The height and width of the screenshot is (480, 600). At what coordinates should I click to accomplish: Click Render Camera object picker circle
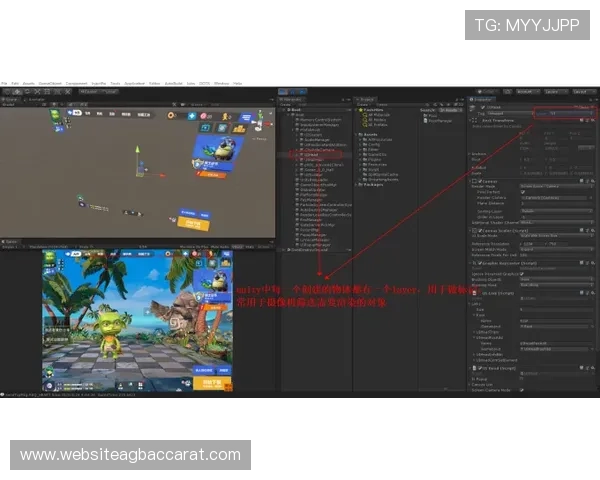[589, 198]
